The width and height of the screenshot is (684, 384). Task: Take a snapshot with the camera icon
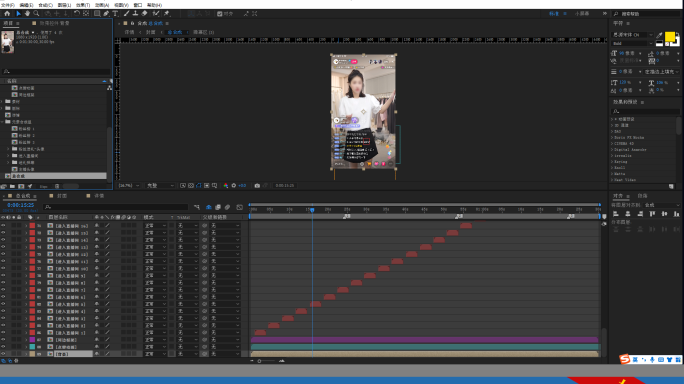pyautogui.click(x=257, y=185)
